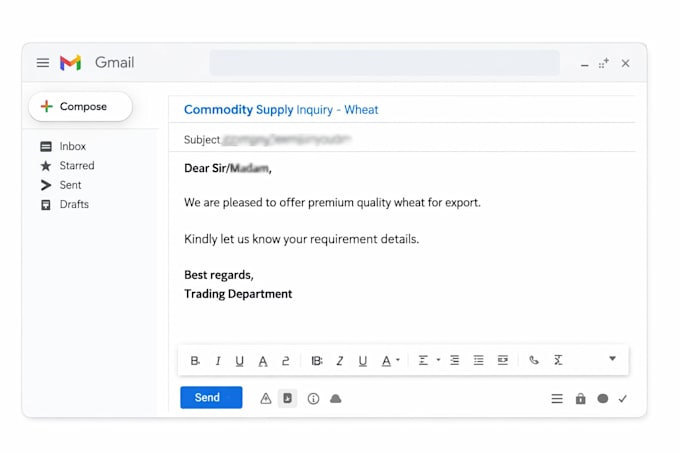Click the 'Best regards,' line
Screen dimensions: 680x453
pyautogui.click(x=219, y=275)
